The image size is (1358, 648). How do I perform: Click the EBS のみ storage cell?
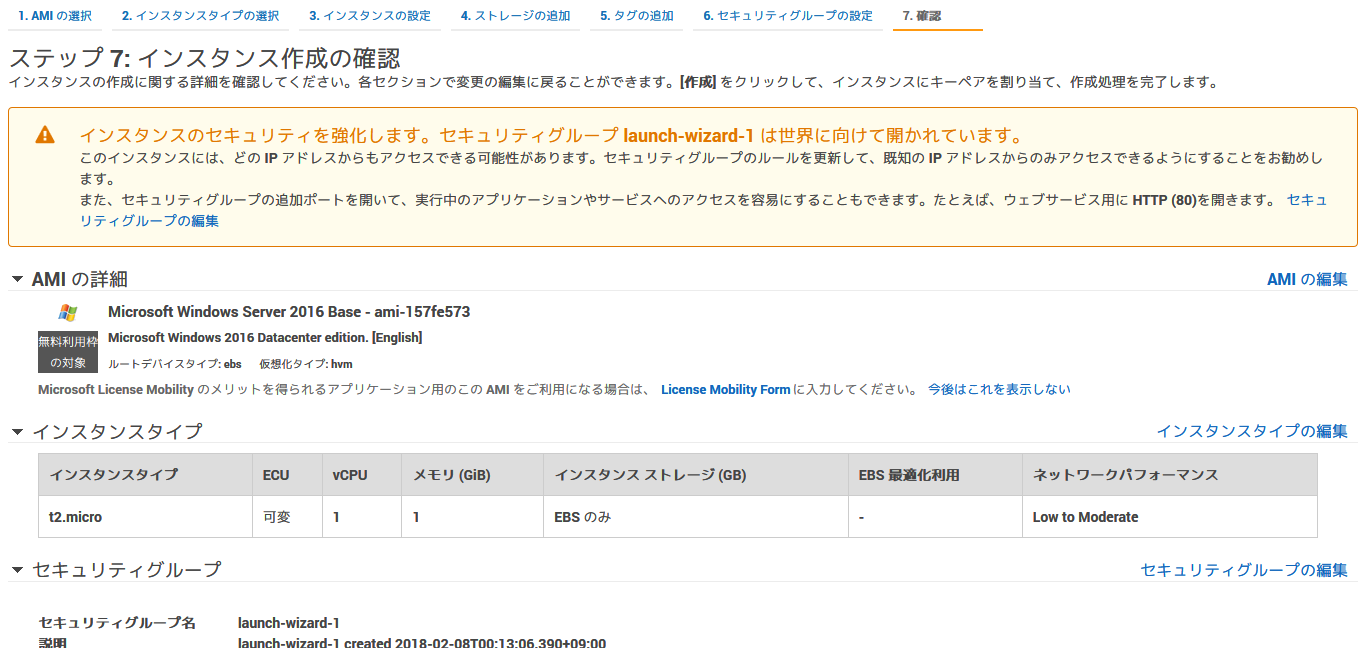tap(695, 517)
